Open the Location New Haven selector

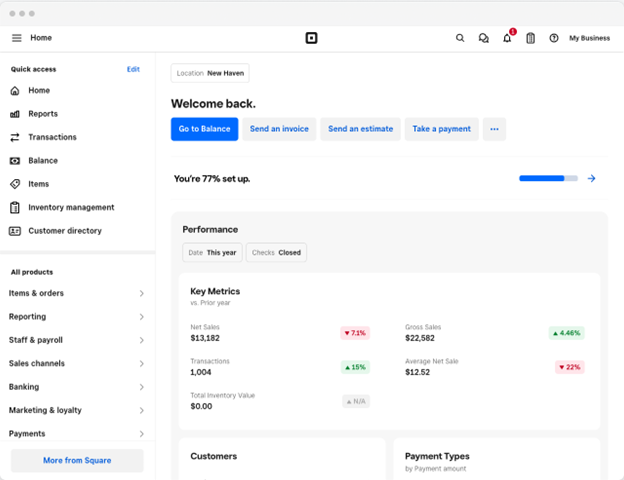click(210, 73)
